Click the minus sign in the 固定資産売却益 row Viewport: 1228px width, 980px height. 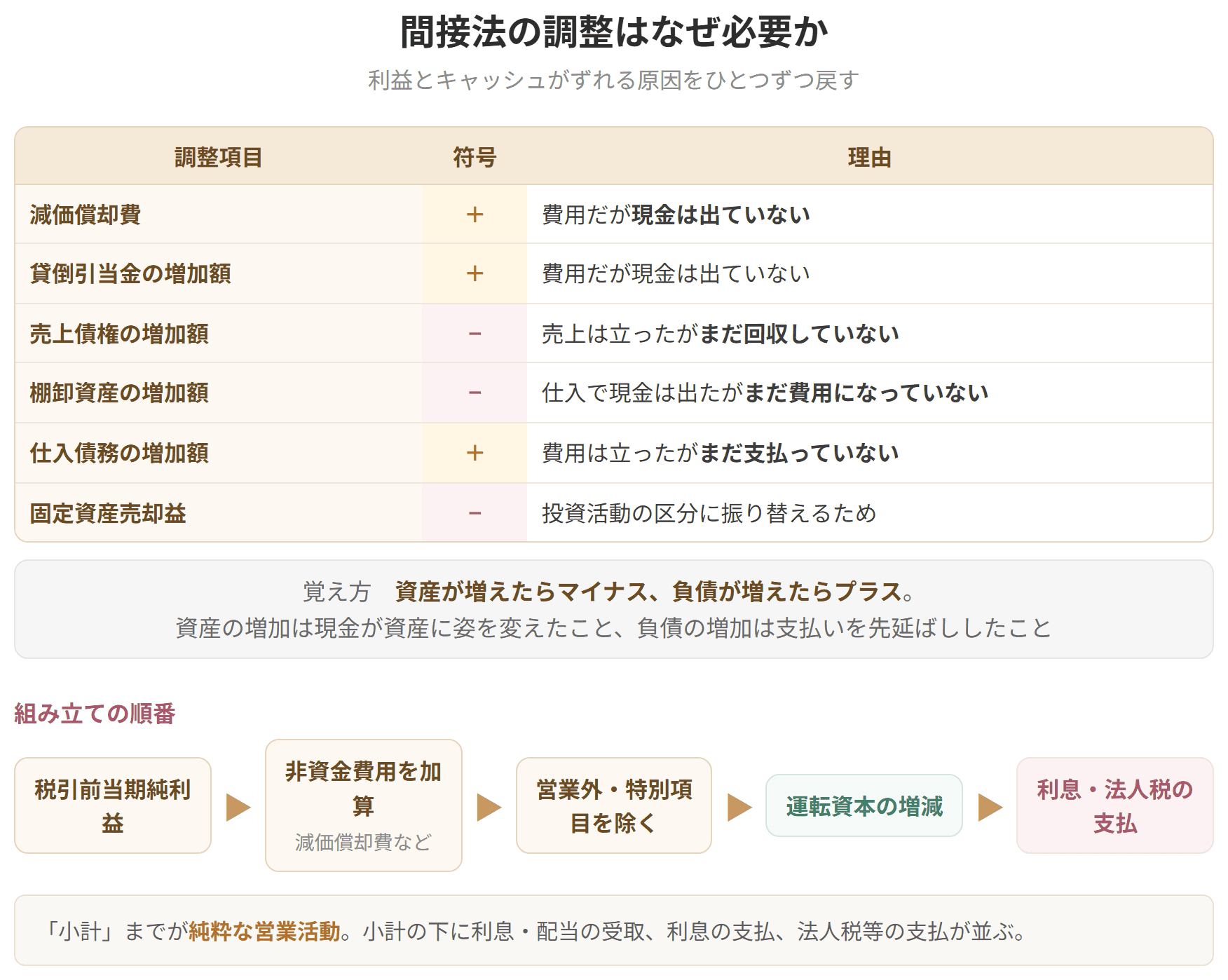point(475,513)
